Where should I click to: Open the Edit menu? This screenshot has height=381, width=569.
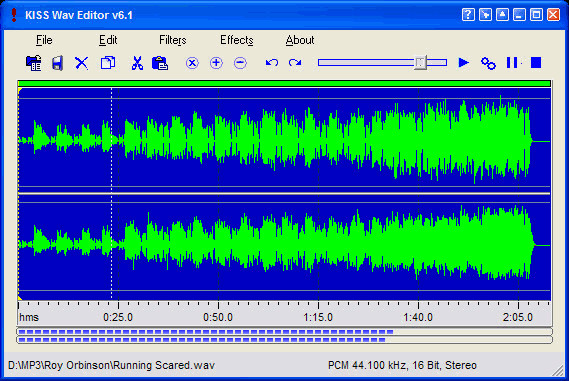click(108, 40)
